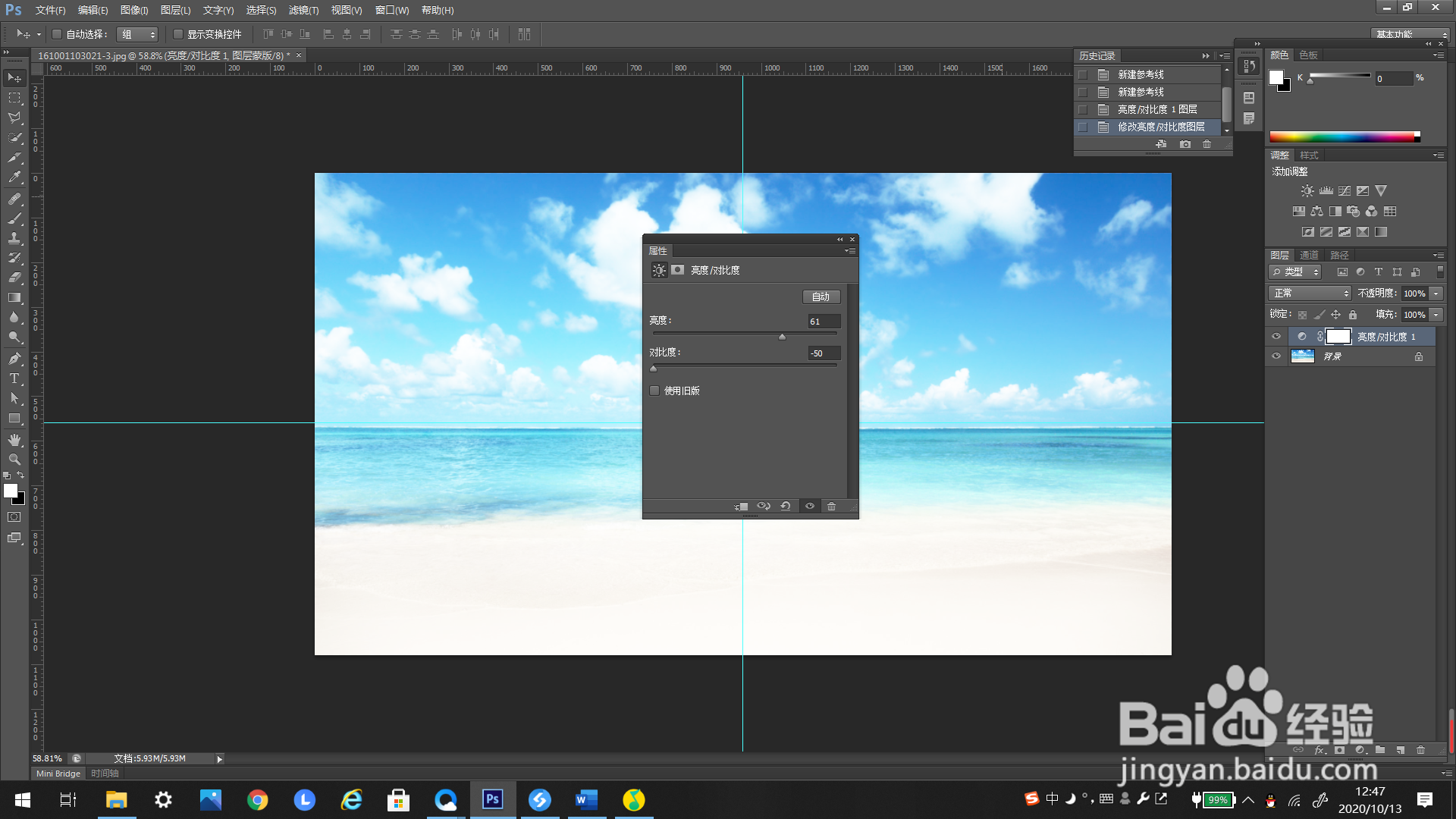1456x819 pixels.
Task: Delete adjustment using Properties trash icon
Action: (831, 507)
